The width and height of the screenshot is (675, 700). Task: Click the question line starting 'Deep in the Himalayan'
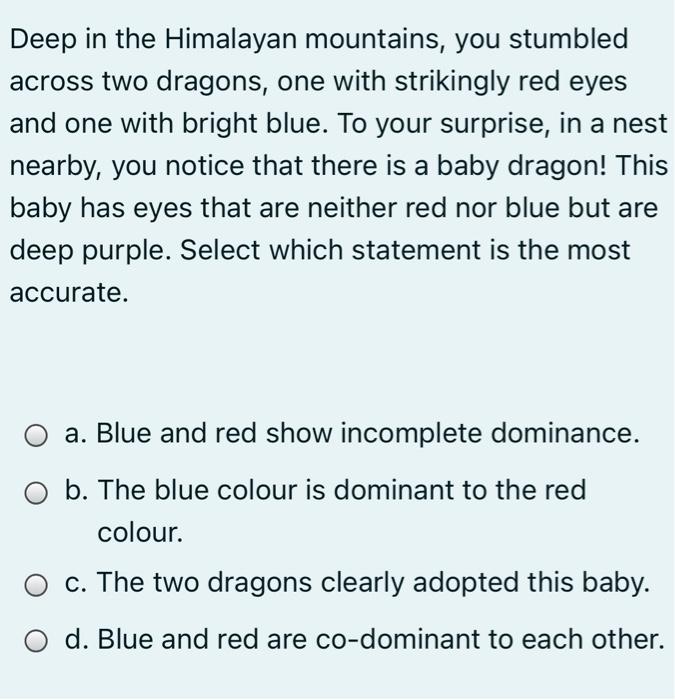point(319,40)
